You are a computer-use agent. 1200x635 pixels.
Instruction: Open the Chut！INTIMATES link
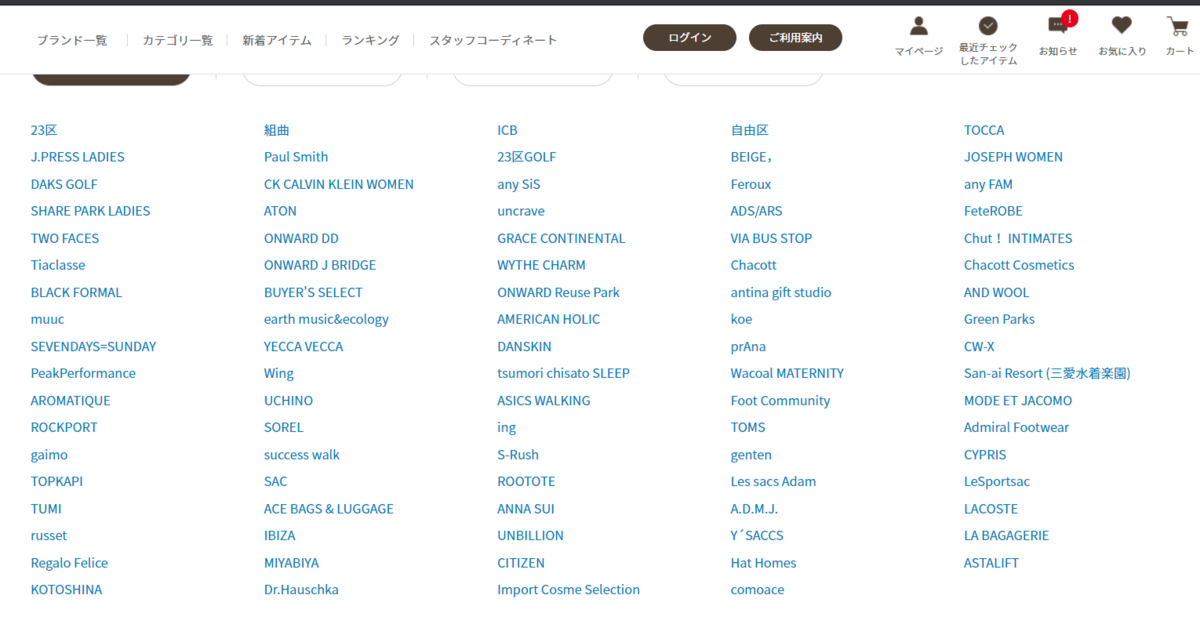(1018, 238)
